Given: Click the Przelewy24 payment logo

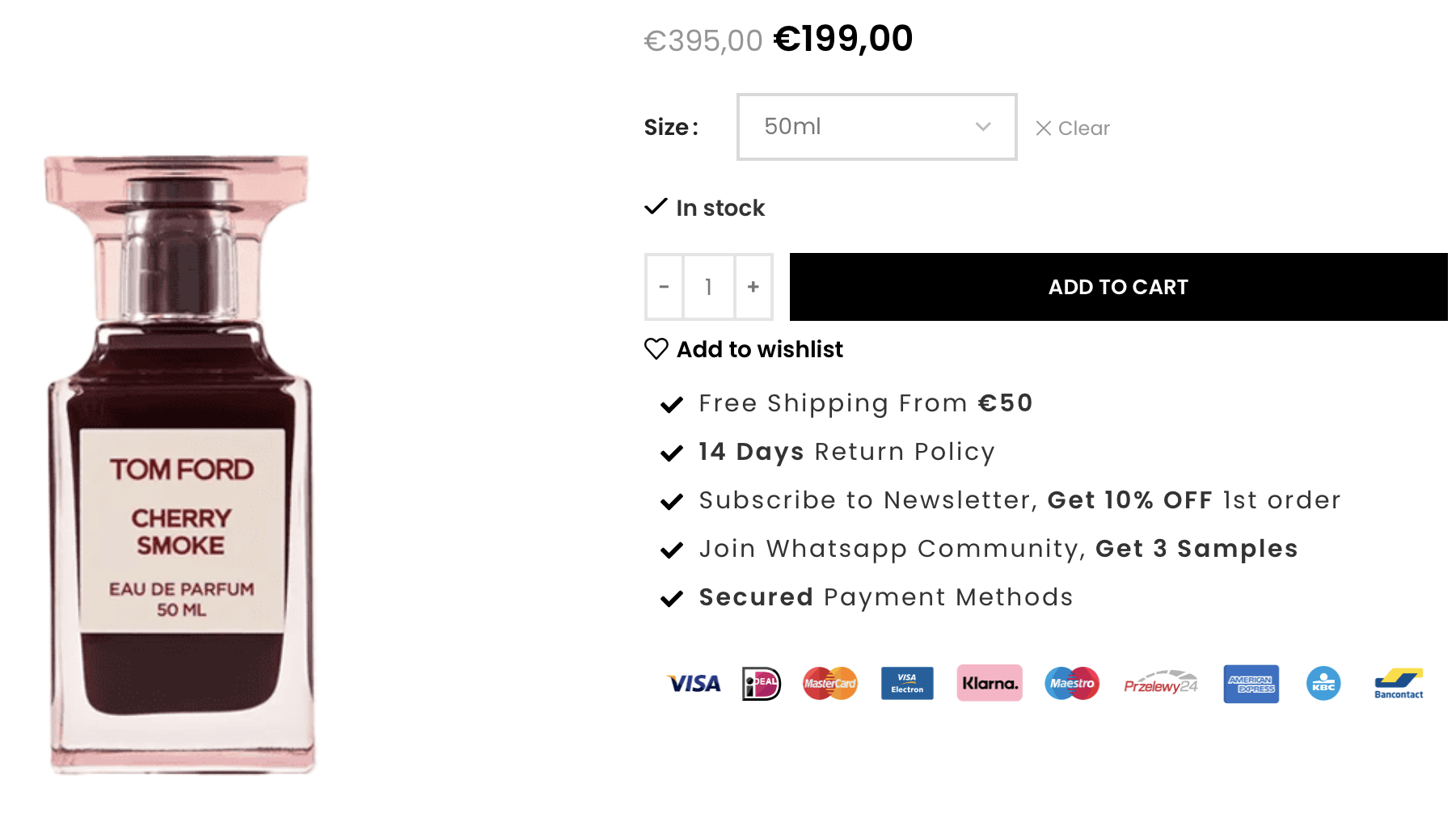Looking at the screenshot, I should click(1160, 684).
